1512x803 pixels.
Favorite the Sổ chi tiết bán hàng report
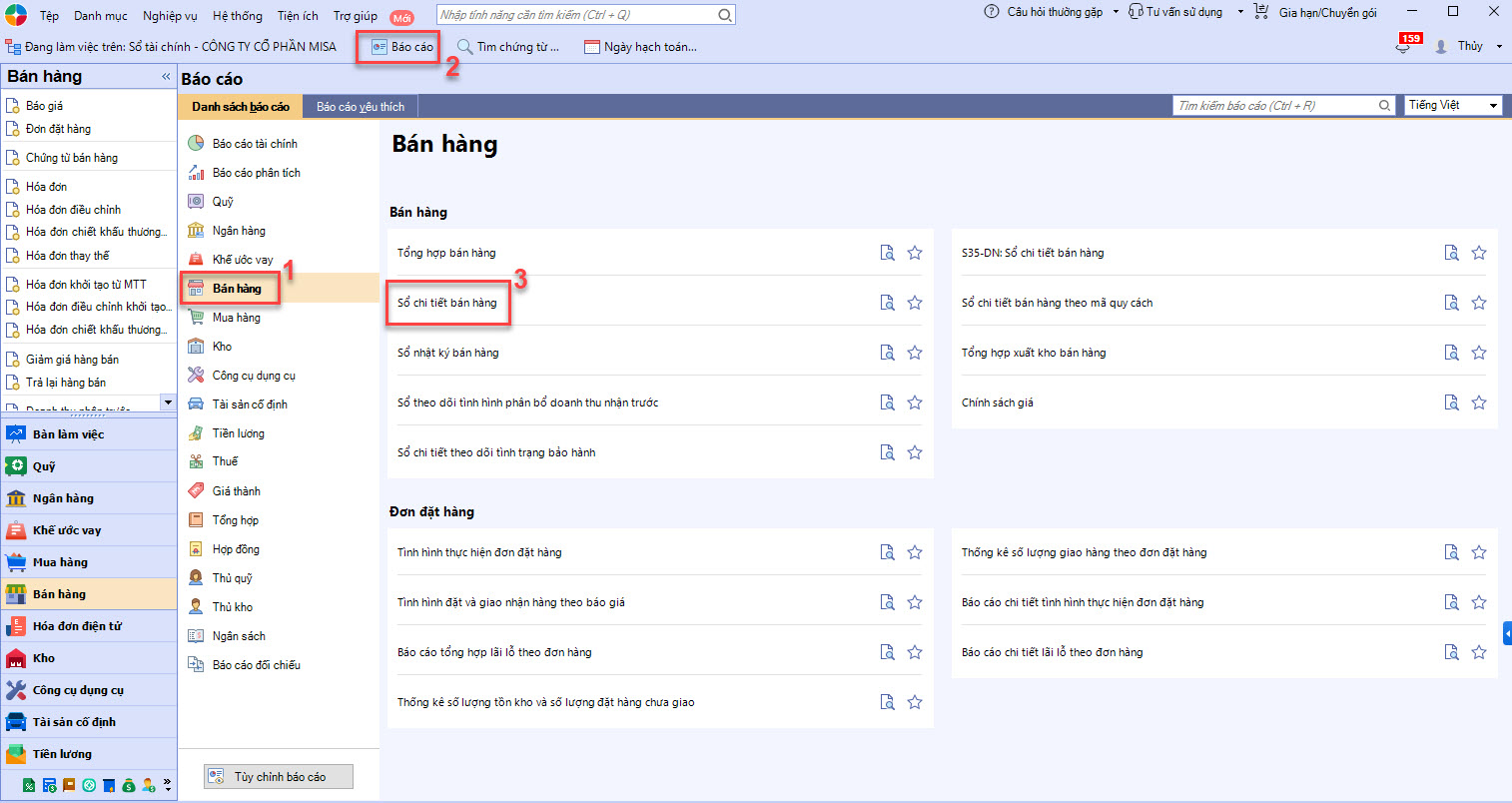(915, 303)
